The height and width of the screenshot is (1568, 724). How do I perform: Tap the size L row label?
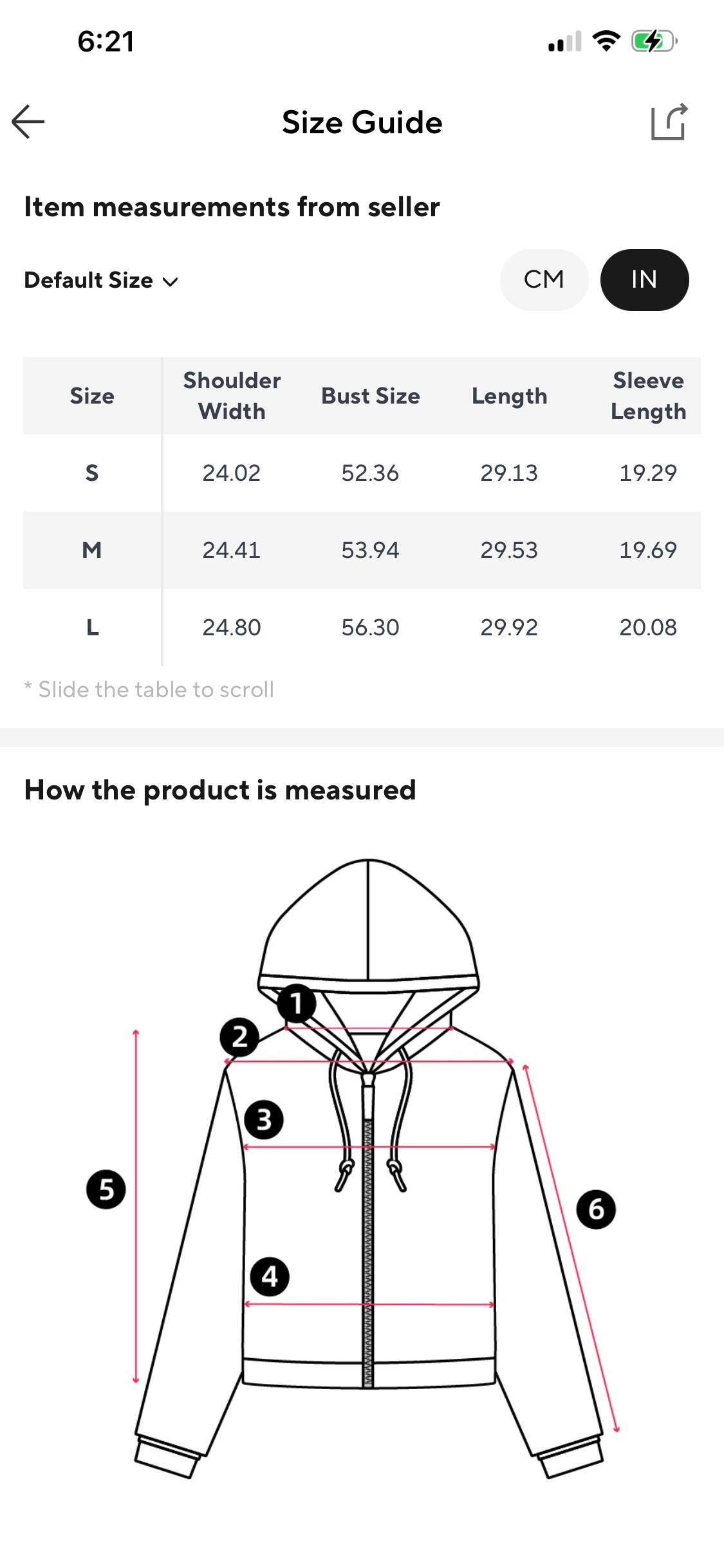click(x=92, y=627)
